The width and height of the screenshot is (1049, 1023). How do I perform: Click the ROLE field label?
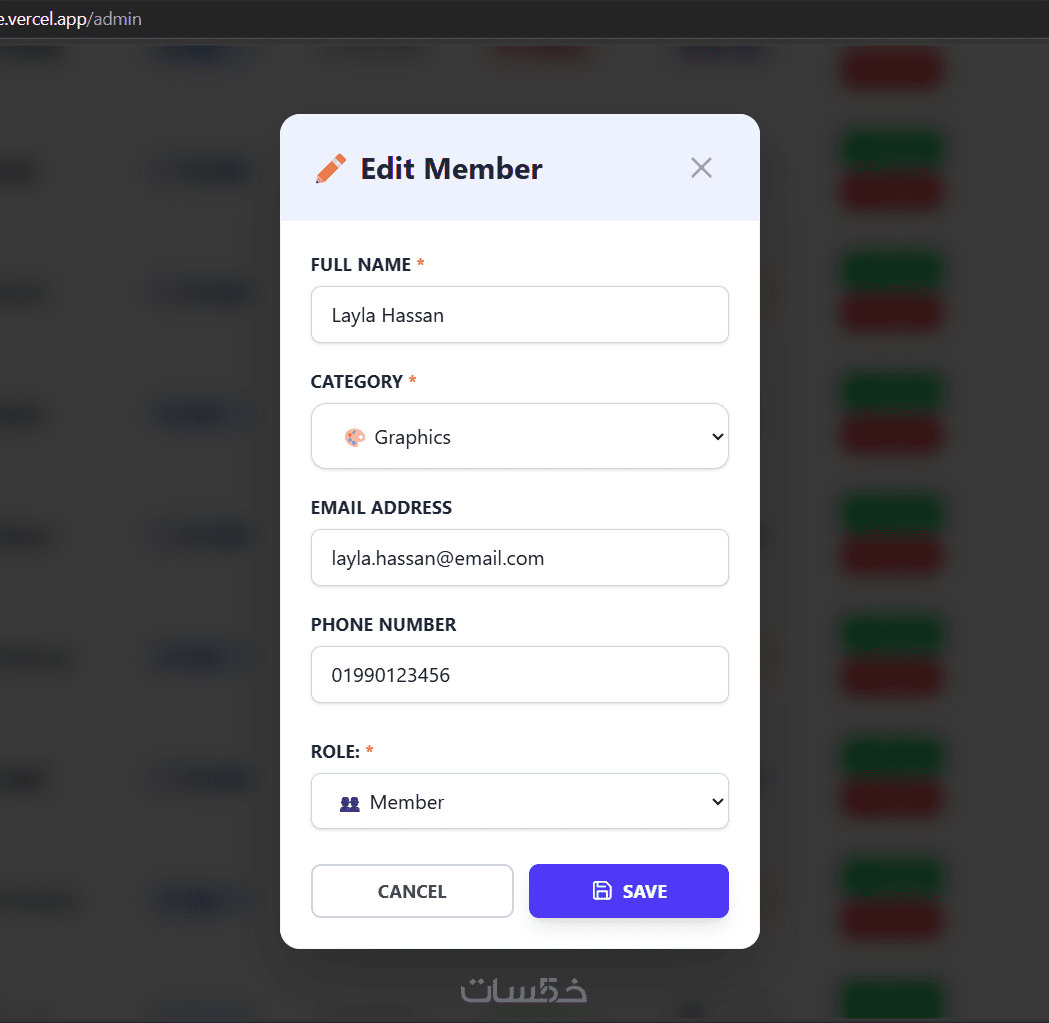click(x=335, y=752)
